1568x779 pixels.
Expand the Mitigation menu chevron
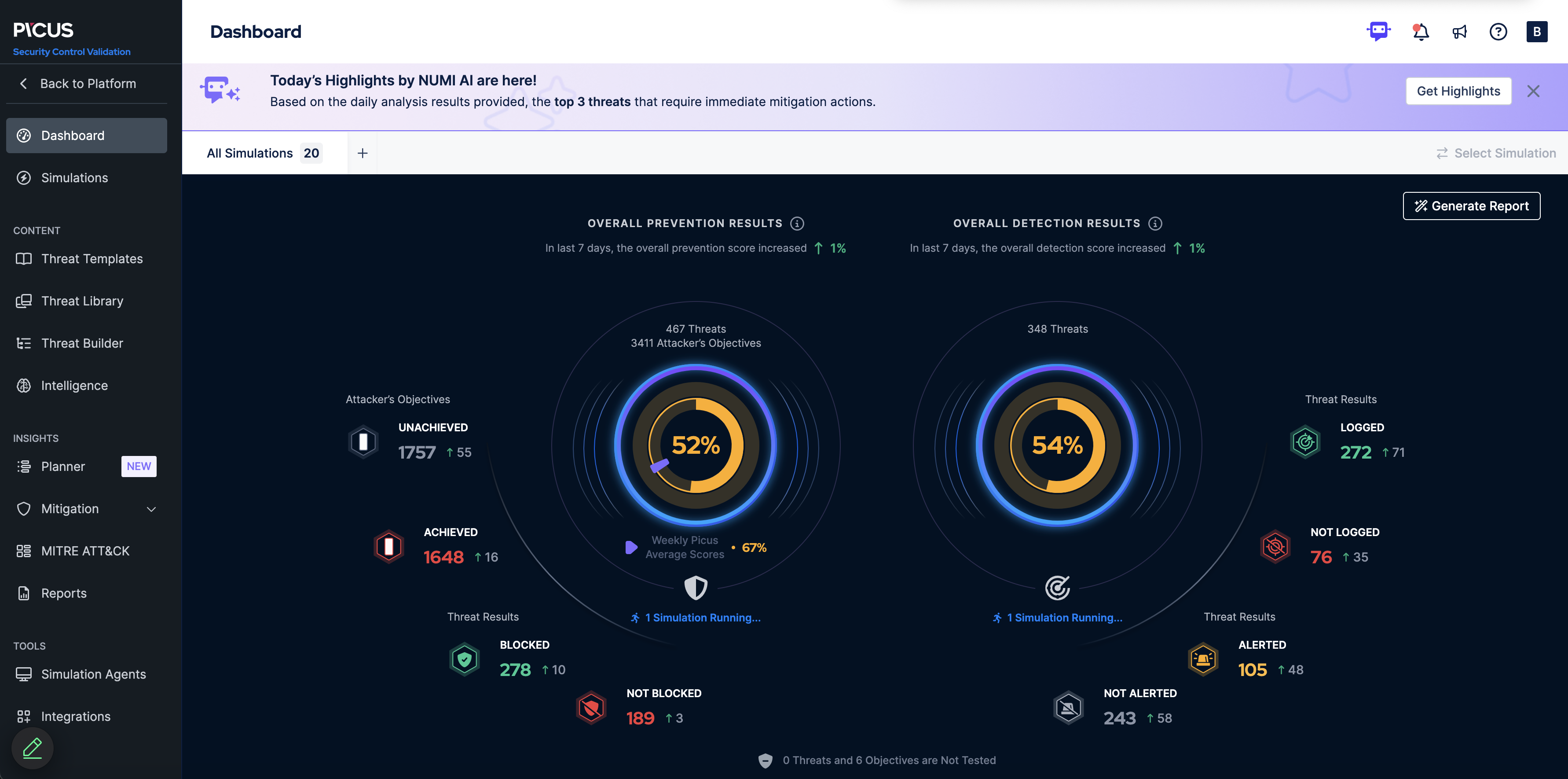tap(152, 509)
